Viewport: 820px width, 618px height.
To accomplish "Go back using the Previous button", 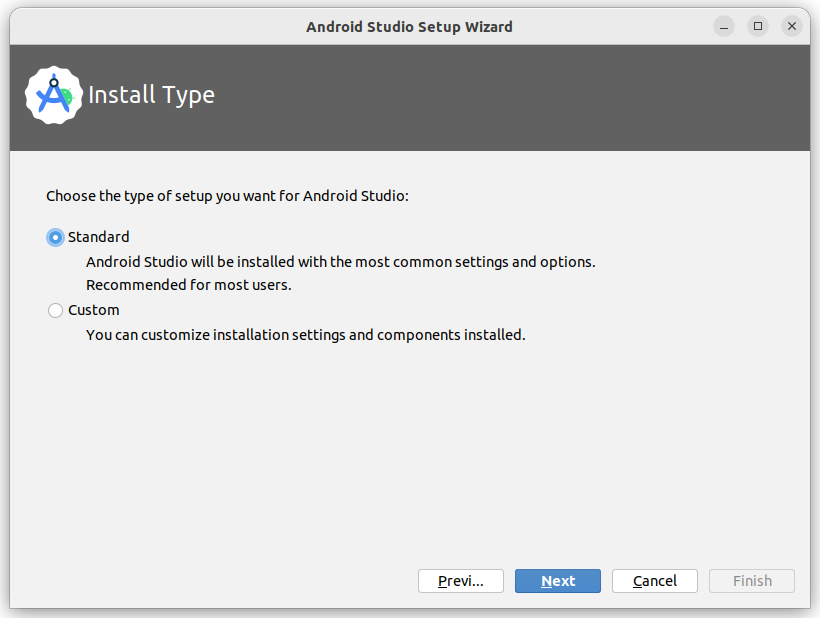I will click(x=461, y=581).
